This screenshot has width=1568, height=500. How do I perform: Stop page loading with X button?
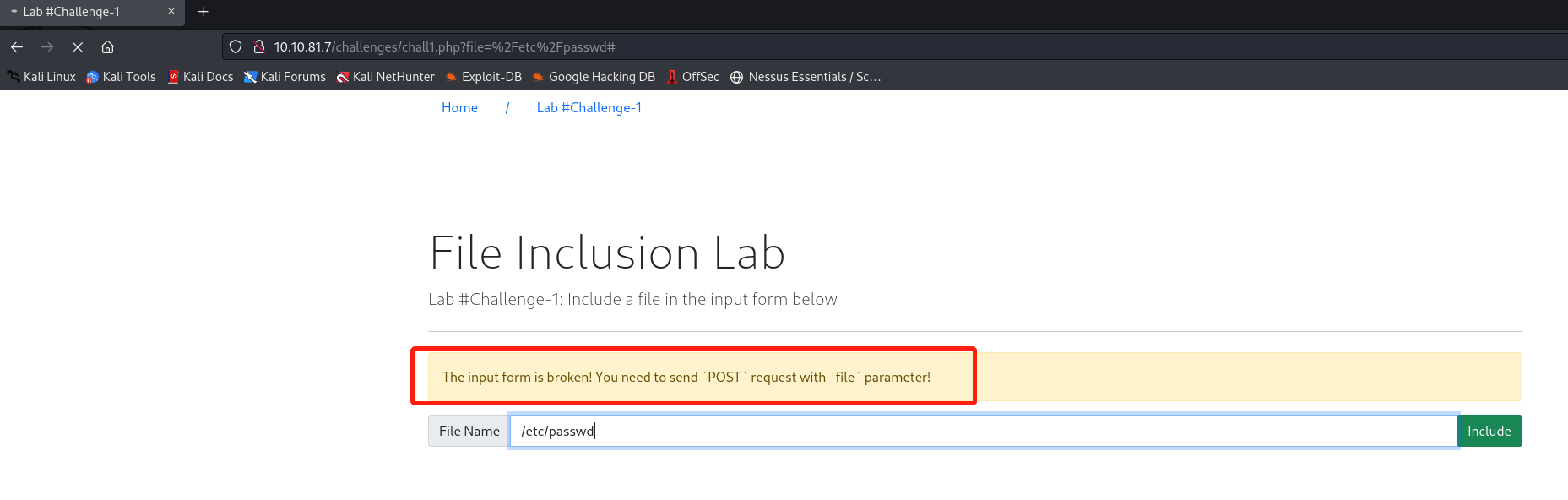click(77, 47)
